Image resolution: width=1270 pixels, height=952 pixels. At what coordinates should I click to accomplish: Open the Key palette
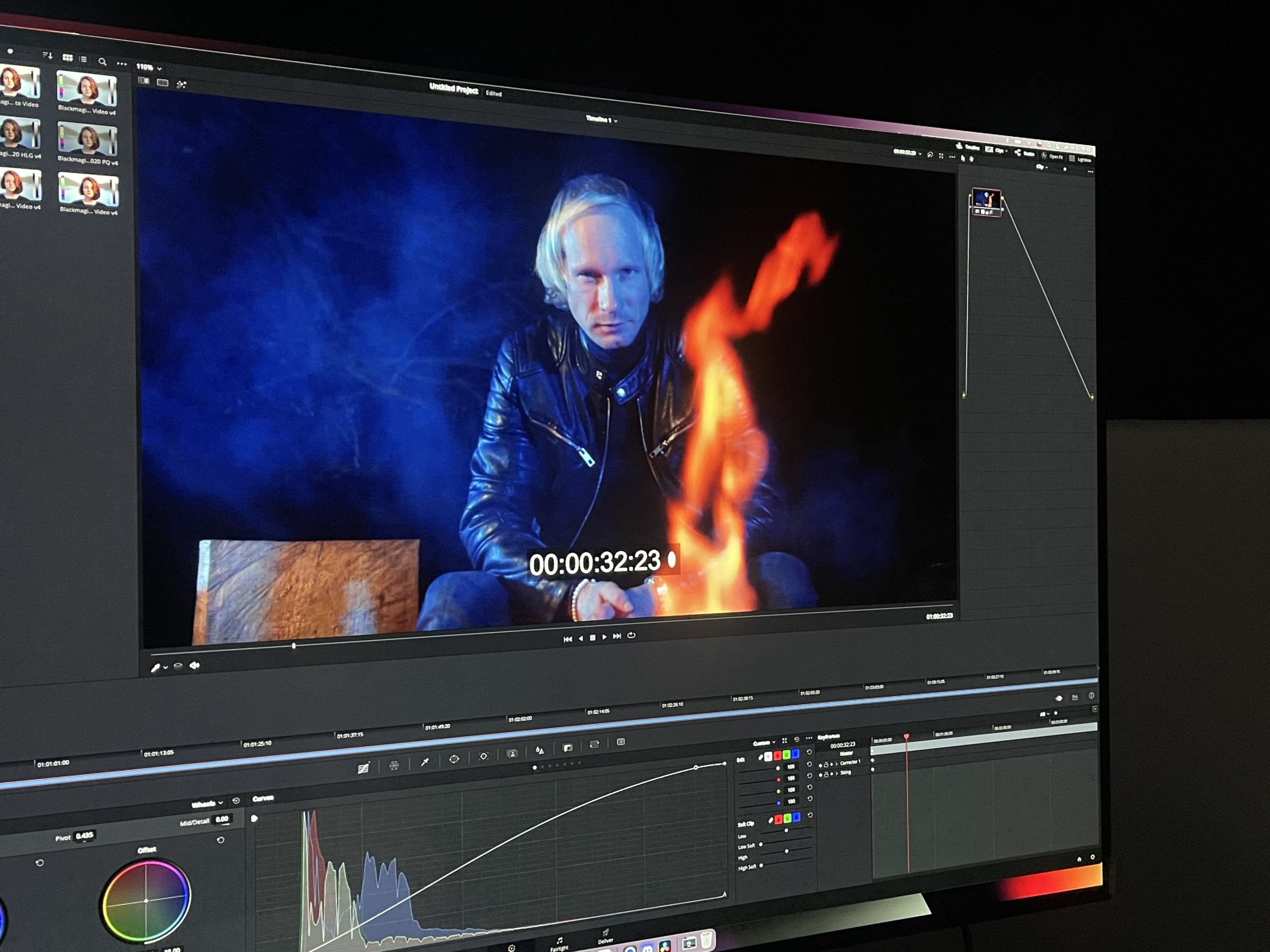tap(567, 747)
